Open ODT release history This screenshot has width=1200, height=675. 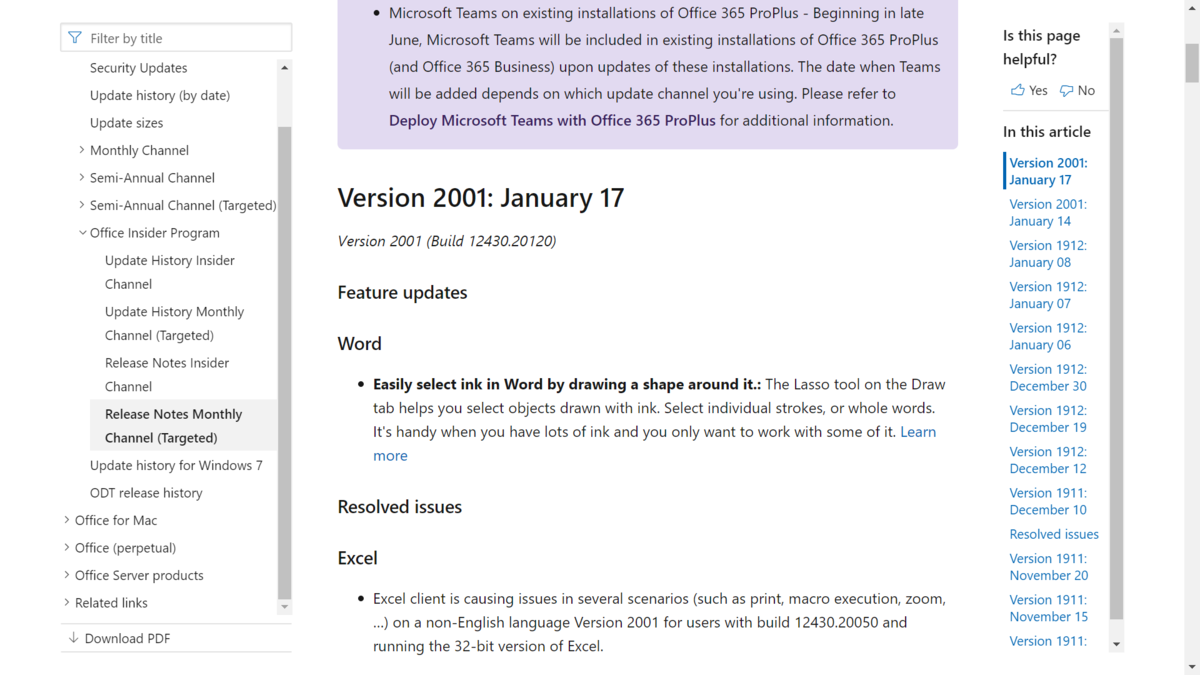click(146, 493)
